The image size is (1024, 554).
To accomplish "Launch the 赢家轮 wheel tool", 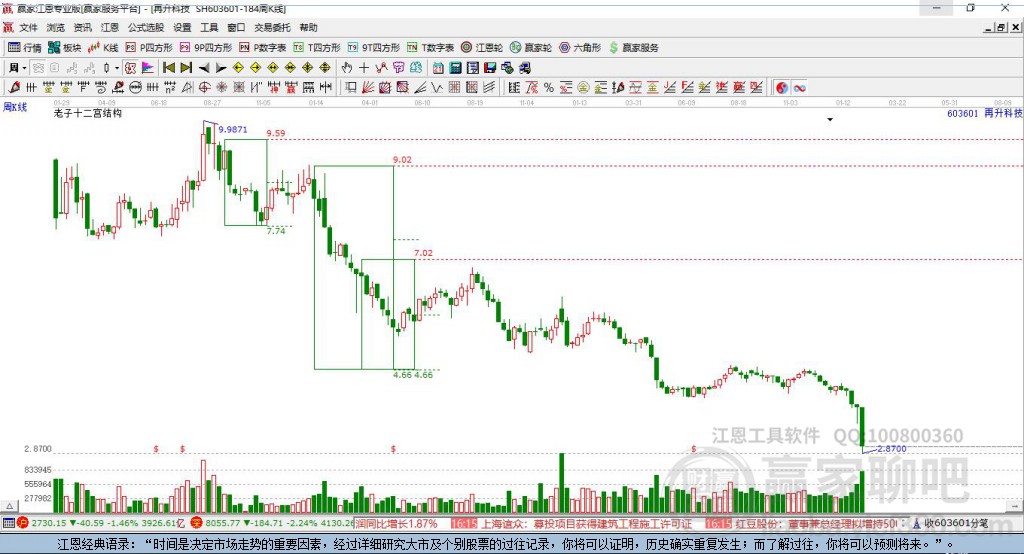I will (x=531, y=48).
